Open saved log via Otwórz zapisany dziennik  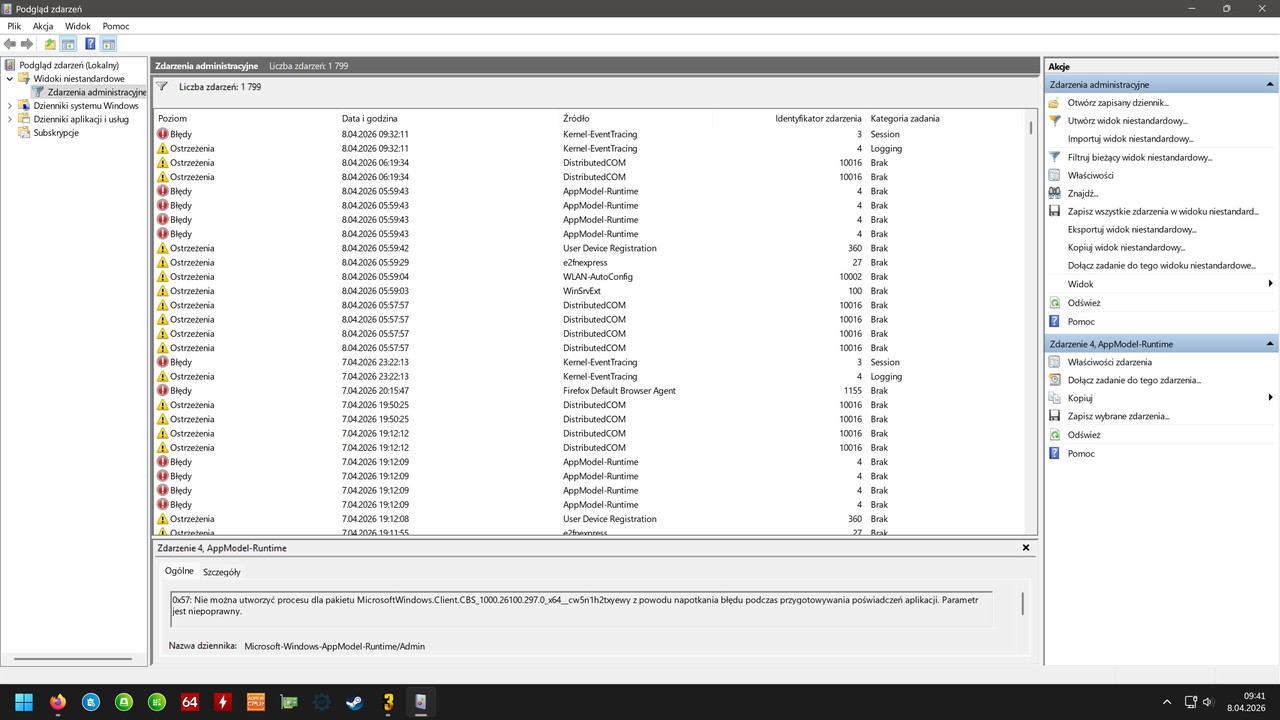pyautogui.click(x=1118, y=103)
